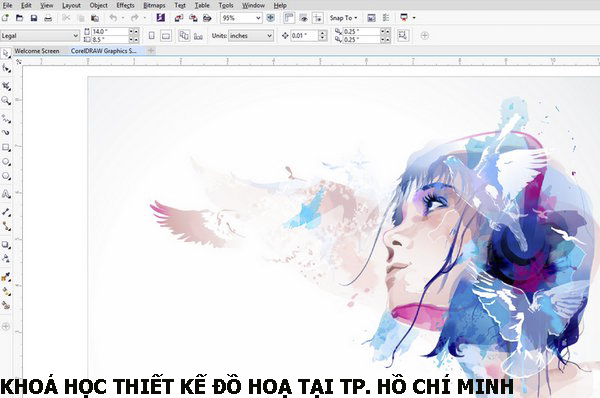The image size is (600, 398).
Task: Select the Color Eyedropper tool
Action: (x=6, y=277)
